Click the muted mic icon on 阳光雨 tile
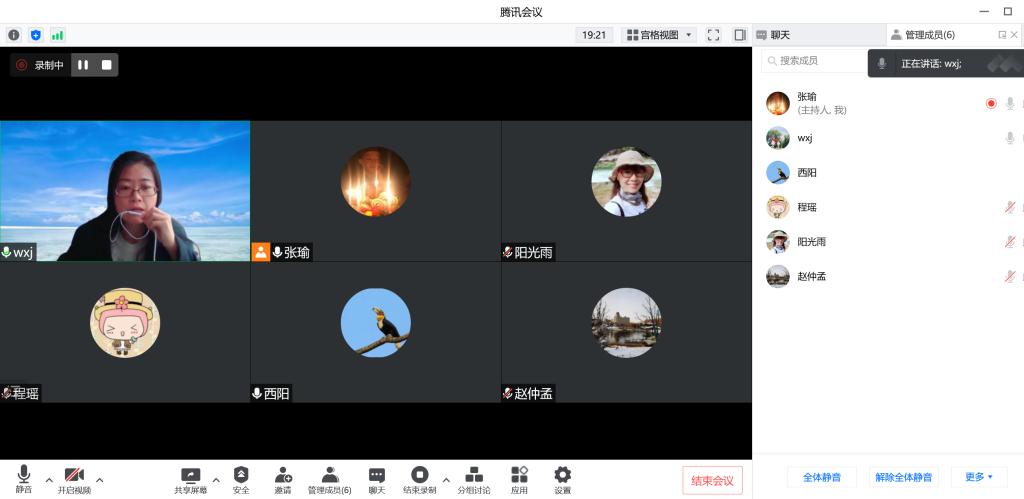 click(507, 252)
